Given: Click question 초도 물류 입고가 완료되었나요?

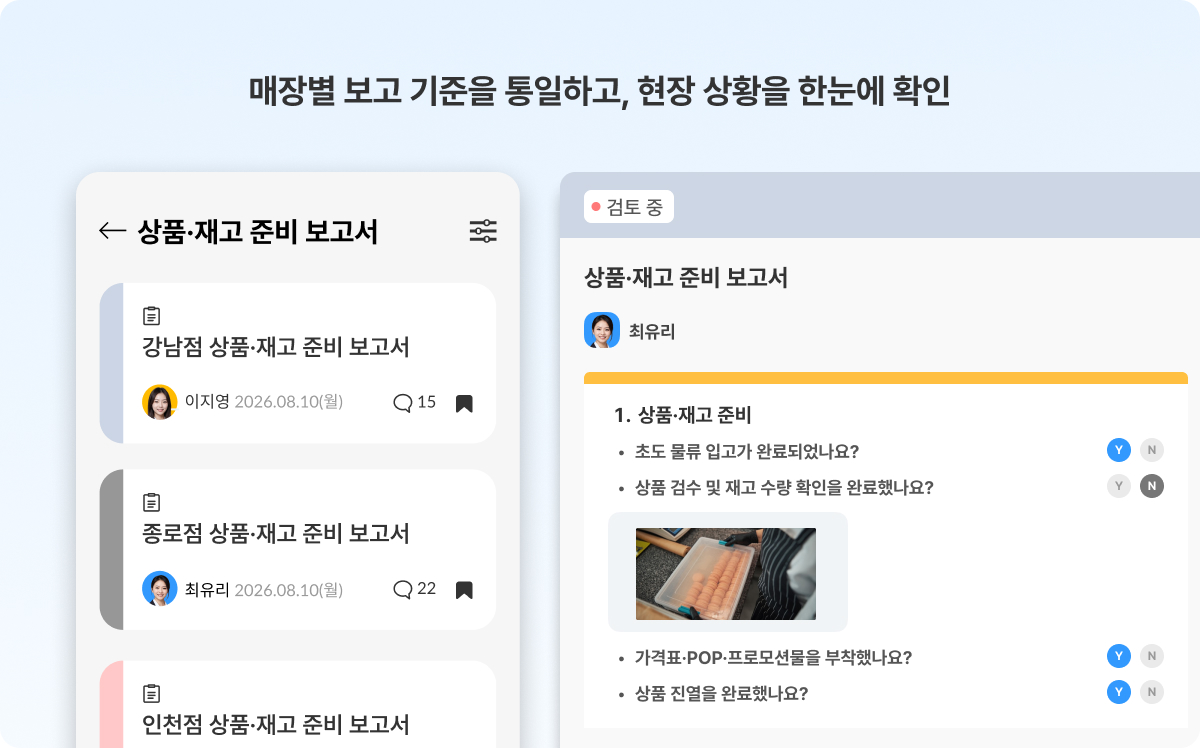Looking at the screenshot, I should (x=747, y=451).
